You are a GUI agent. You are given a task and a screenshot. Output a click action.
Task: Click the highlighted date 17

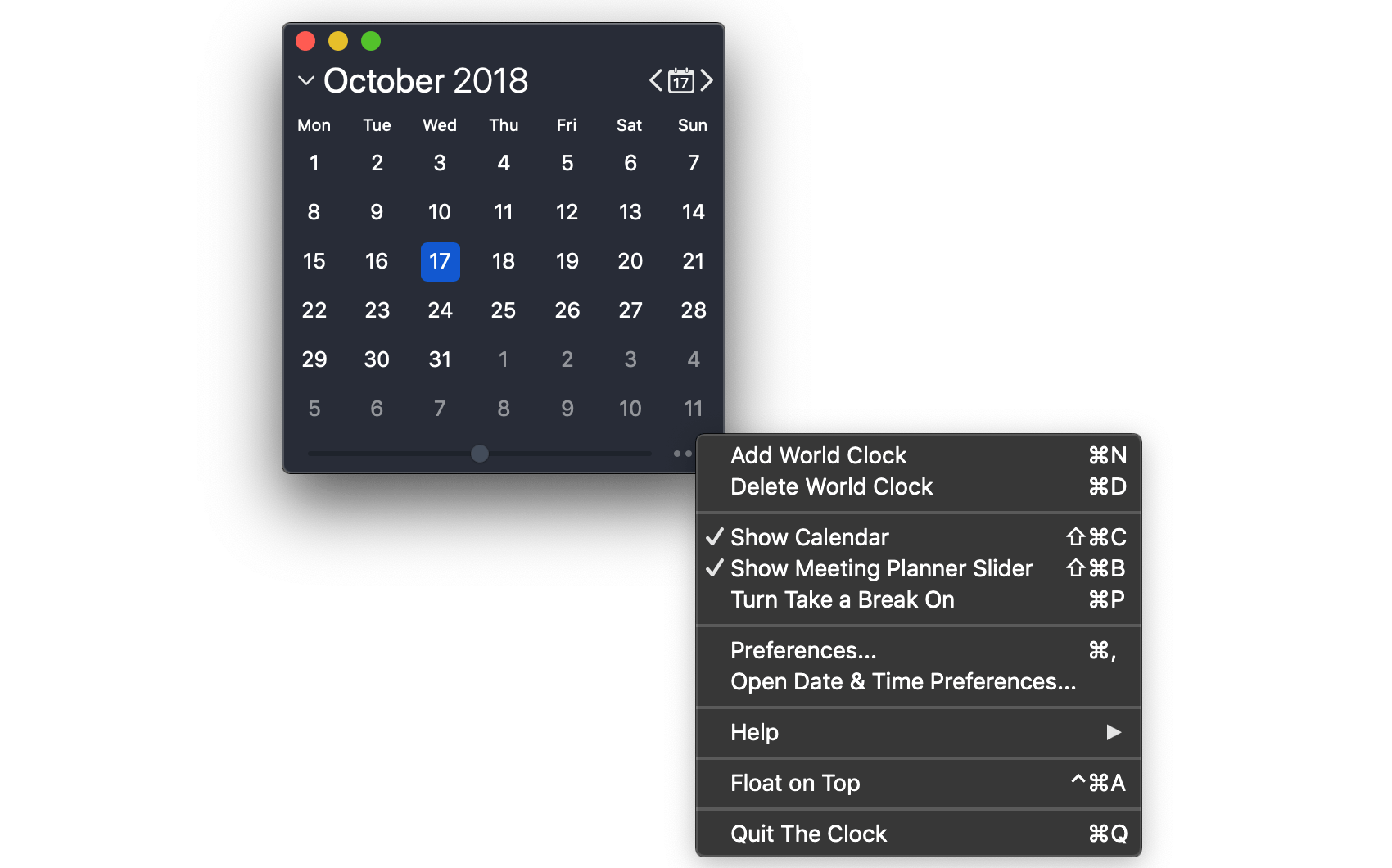pos(440,262)
